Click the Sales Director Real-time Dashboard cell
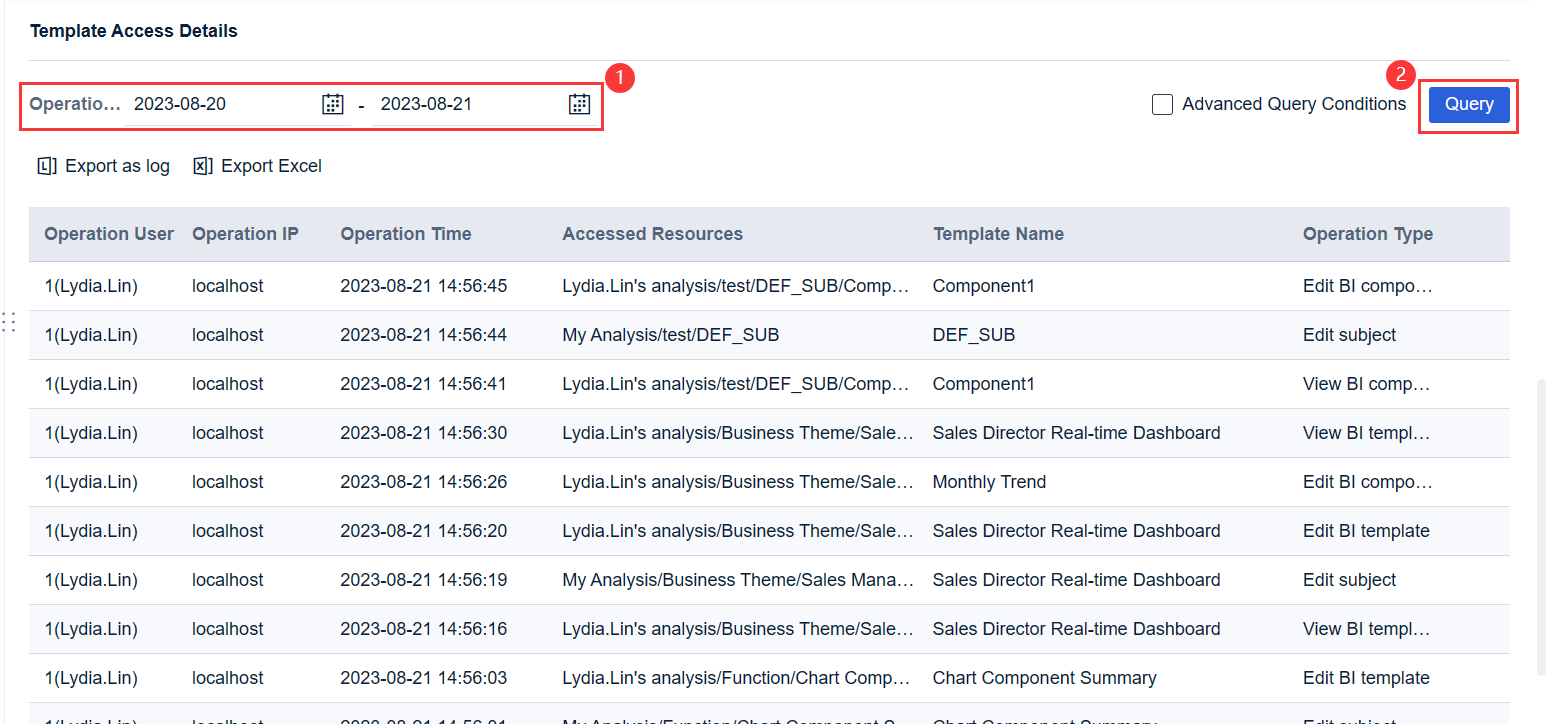 pyautogui.click(x=1076, y=432)
